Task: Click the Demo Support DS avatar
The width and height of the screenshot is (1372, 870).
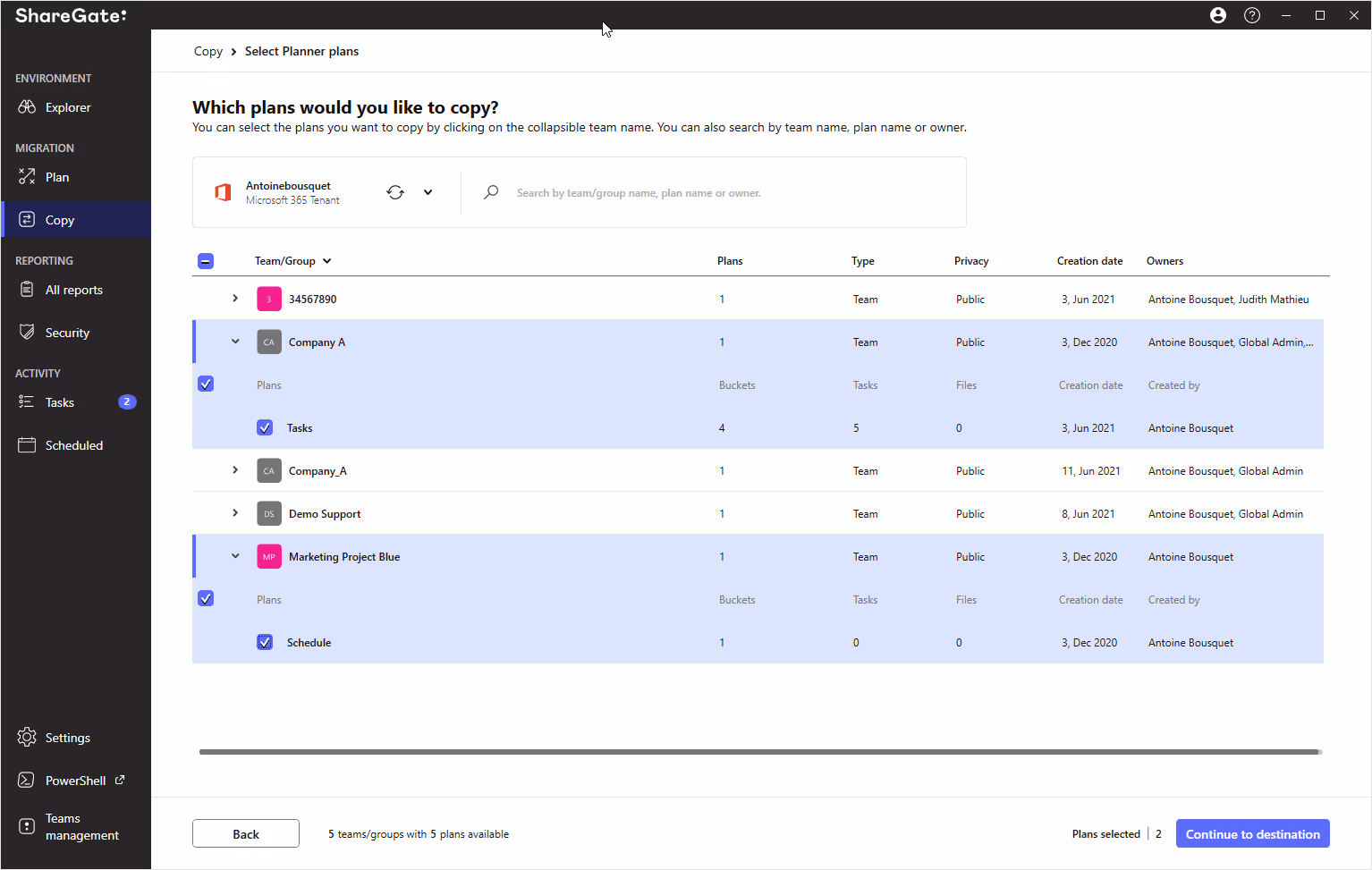Action: 269,513
